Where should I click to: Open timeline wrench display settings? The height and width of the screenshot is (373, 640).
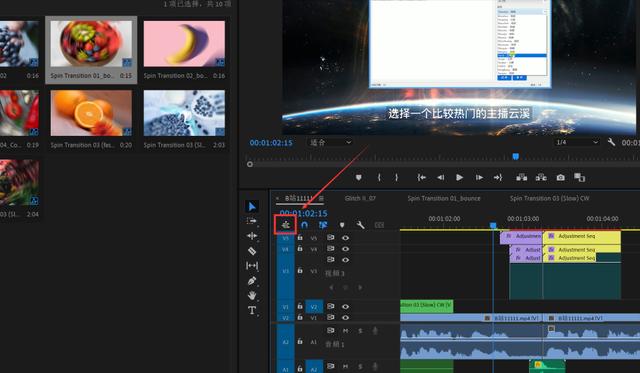pyautogui.click(x=360, y=225)
